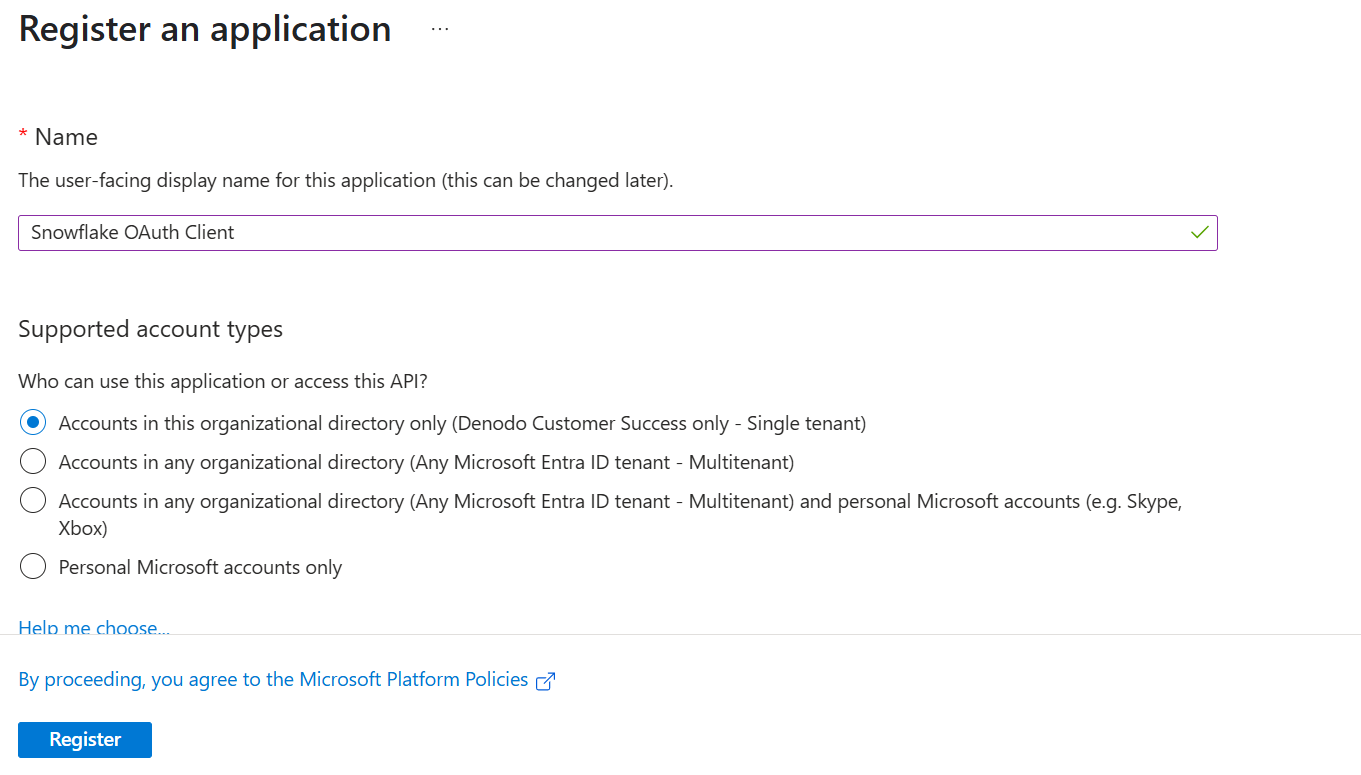Click the external link icon after Policies
The image size is (1361, 775).
tap(545, 681)
